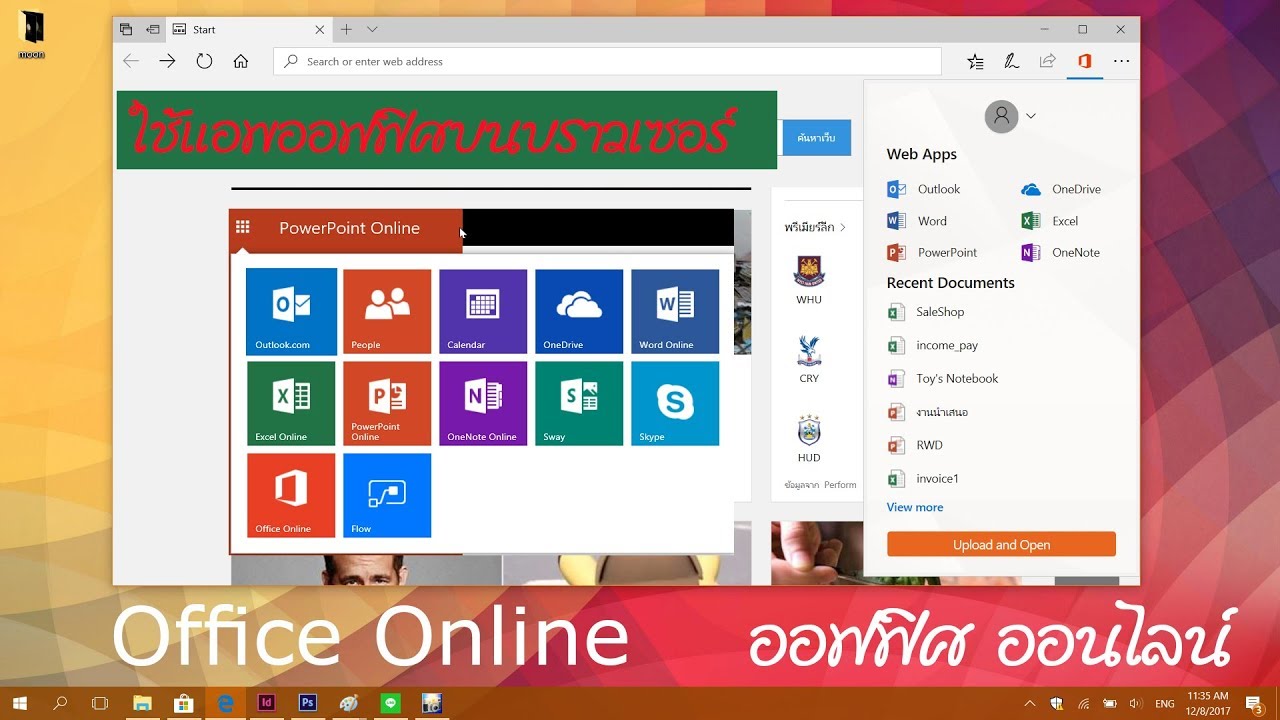
Task: Open the LINE app on the taskbar
Action: tap(390, 703)
